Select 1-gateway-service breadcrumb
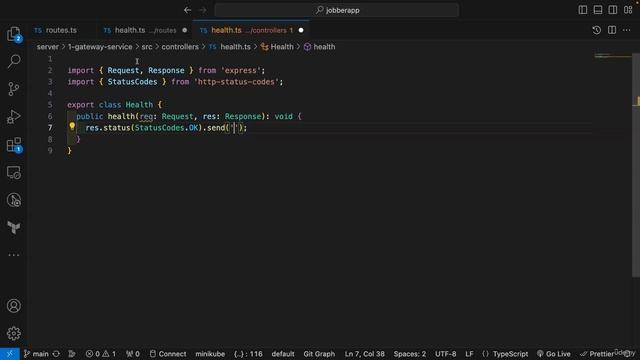640x360 pixels. click(x=100, y=47)
